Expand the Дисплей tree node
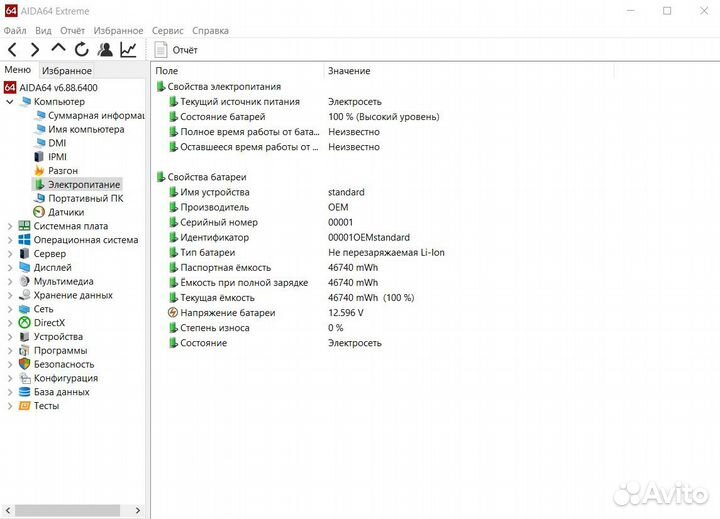The image size is (720, 519). click(x=10, y=267)
